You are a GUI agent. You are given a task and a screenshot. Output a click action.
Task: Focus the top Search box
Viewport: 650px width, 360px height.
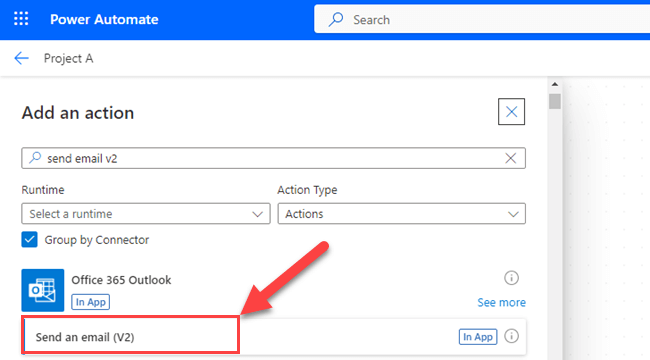(482, 19)
